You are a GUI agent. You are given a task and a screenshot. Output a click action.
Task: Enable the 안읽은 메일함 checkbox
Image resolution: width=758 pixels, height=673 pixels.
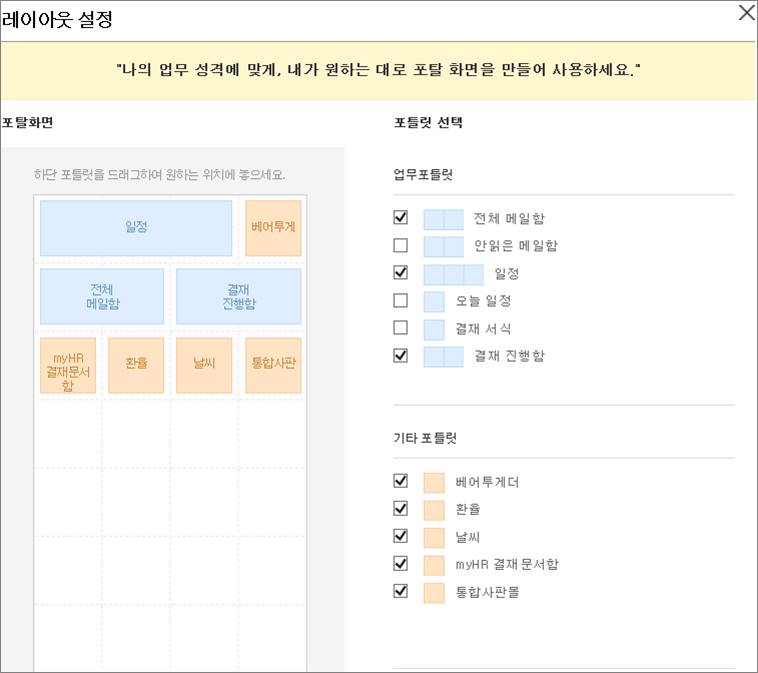coord(400,245)
